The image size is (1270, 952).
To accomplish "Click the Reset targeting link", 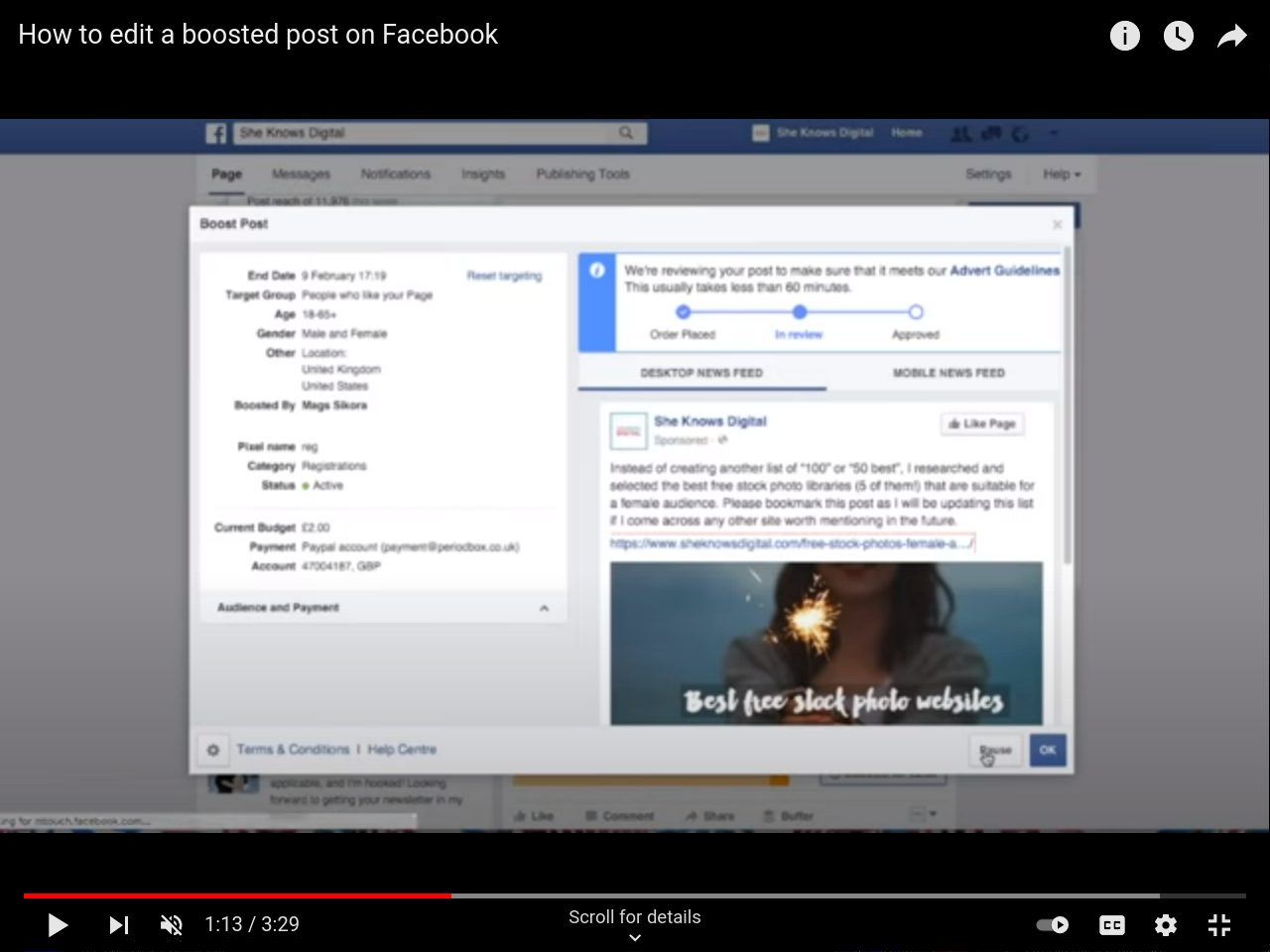I will [504, 276].
